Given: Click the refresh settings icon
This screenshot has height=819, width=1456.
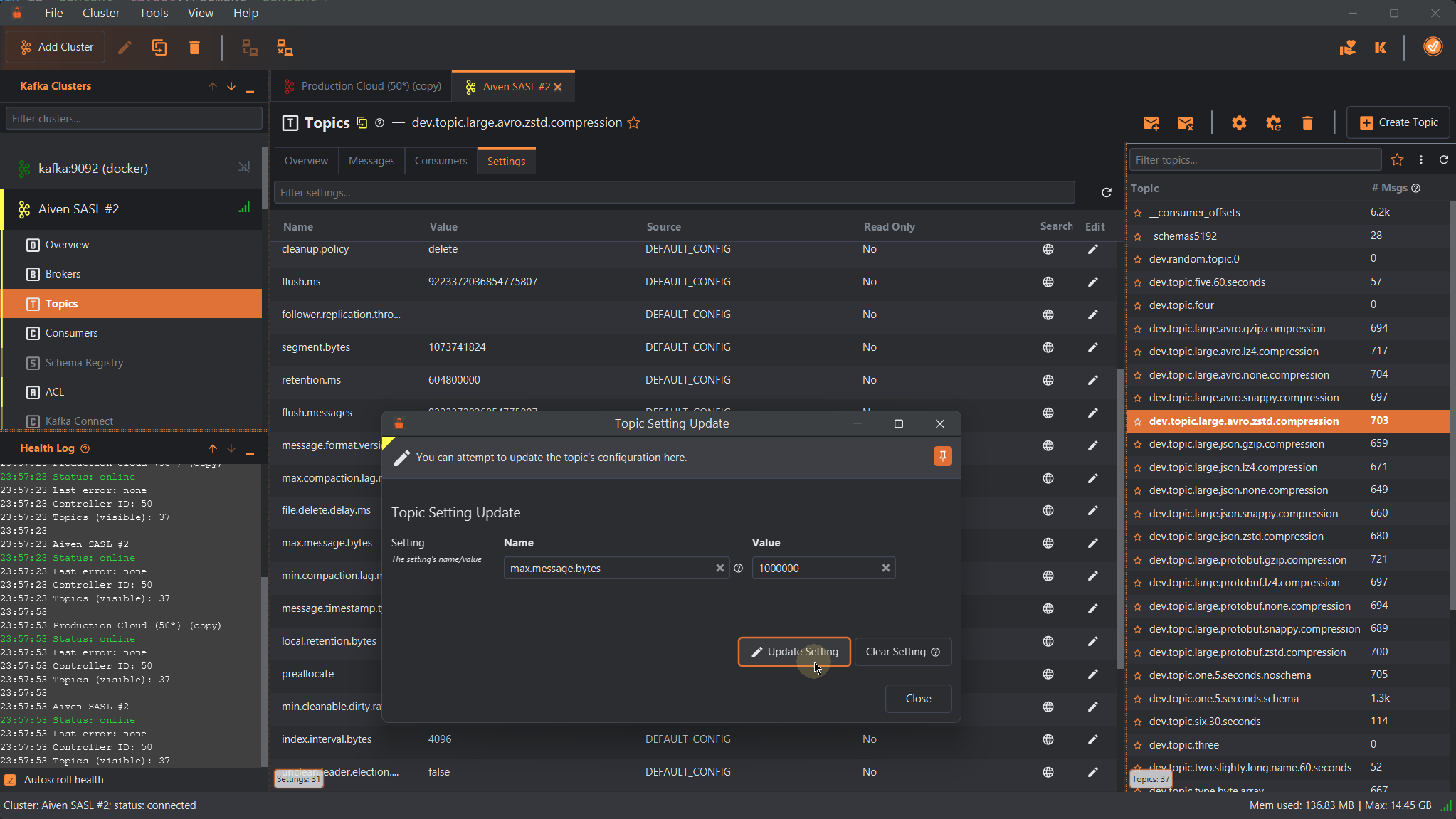Looking at the screenshot, I should click(x=1106, y=193).
